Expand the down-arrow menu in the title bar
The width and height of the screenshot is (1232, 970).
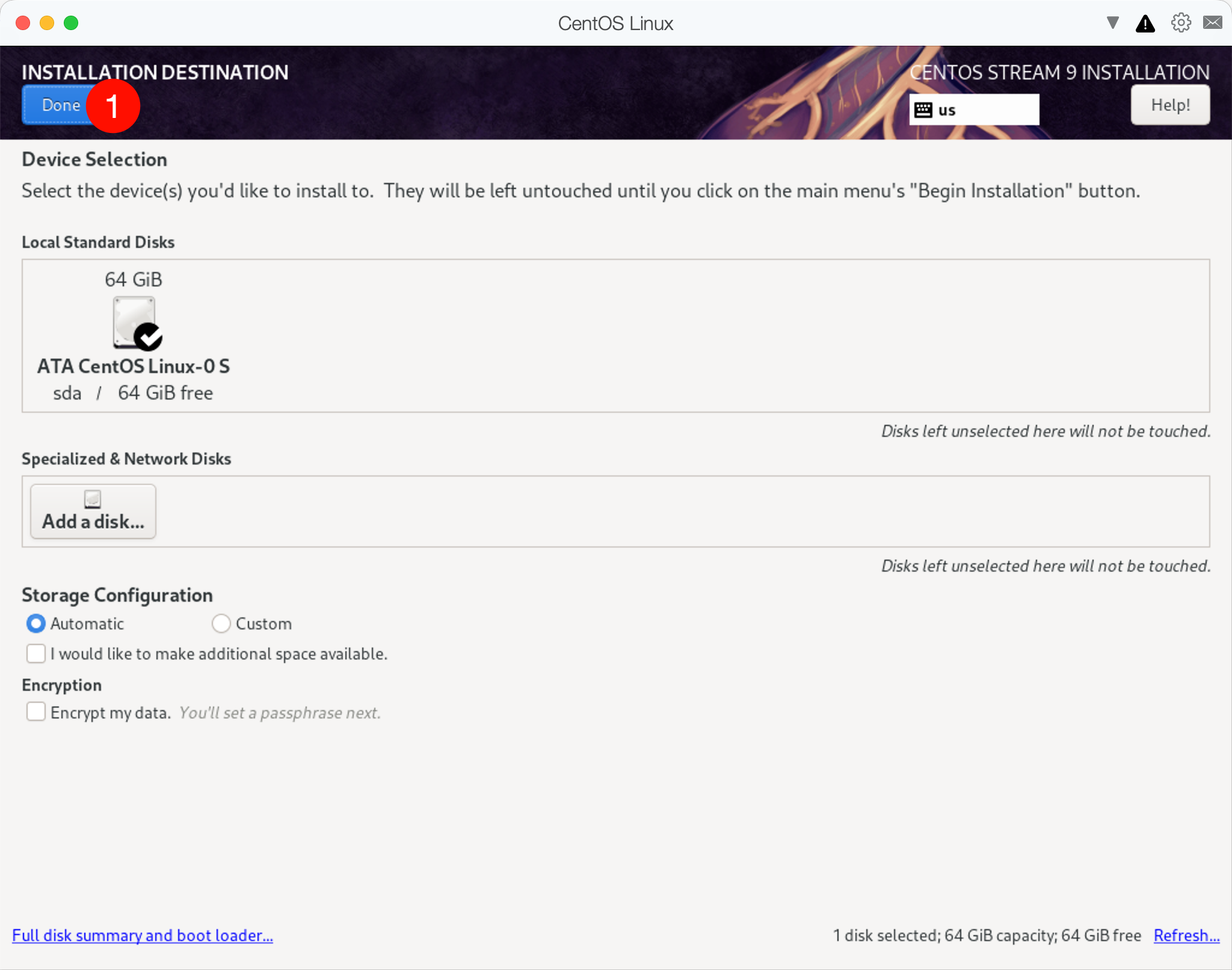[x=1112, y=23]
